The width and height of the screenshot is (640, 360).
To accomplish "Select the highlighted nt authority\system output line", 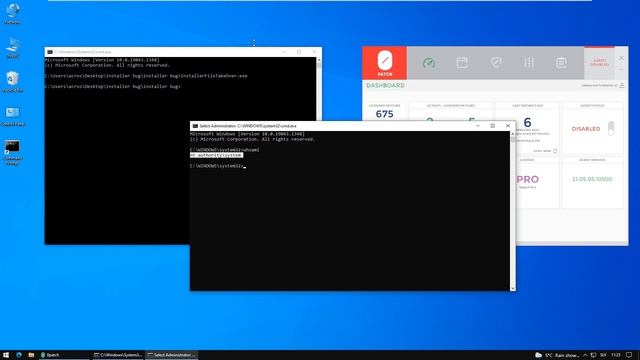I will click(216, 155).
